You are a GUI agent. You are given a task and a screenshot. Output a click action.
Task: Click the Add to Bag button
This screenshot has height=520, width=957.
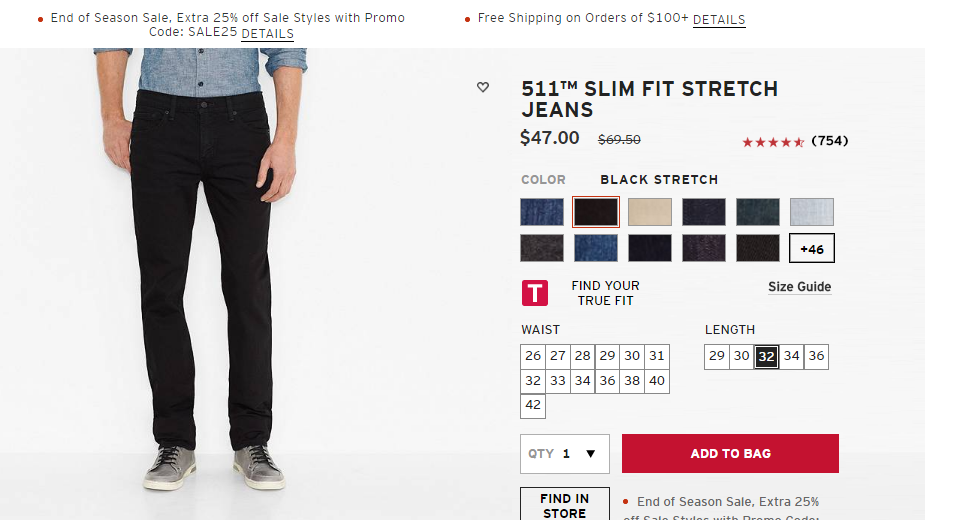730,454
